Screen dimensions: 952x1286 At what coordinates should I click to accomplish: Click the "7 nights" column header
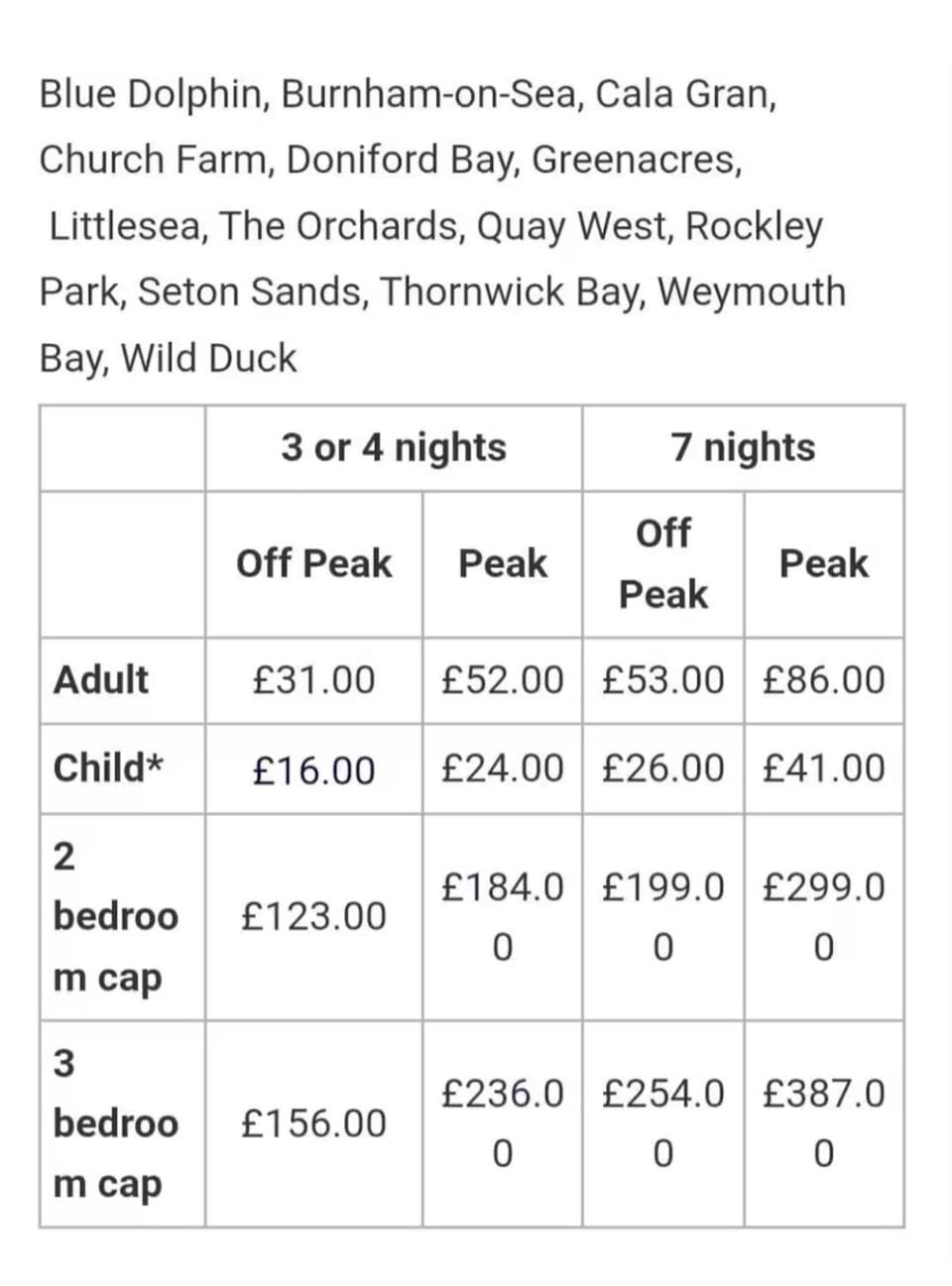[743, 447]
